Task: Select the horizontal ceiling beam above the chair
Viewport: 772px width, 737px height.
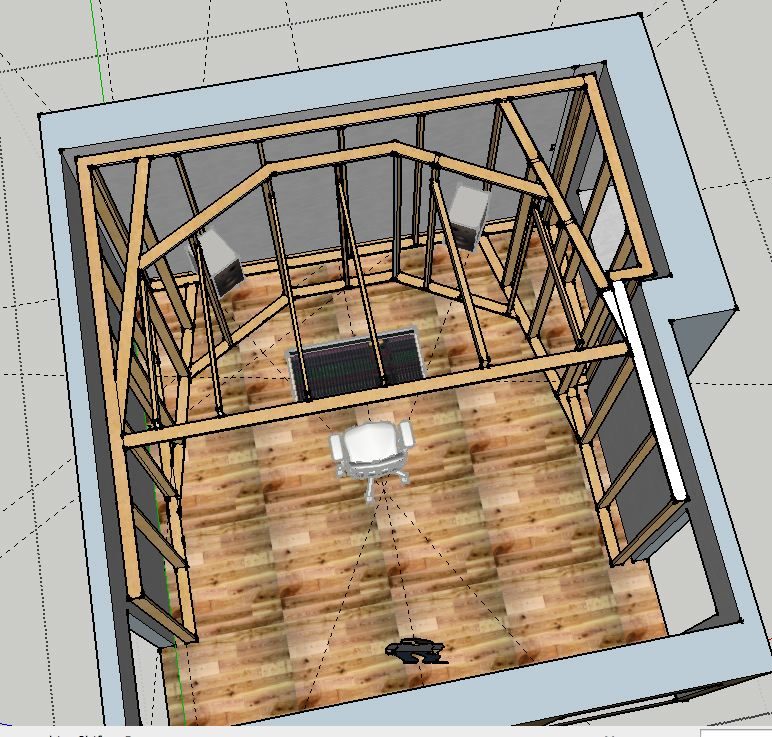Action: coord(375,395)
